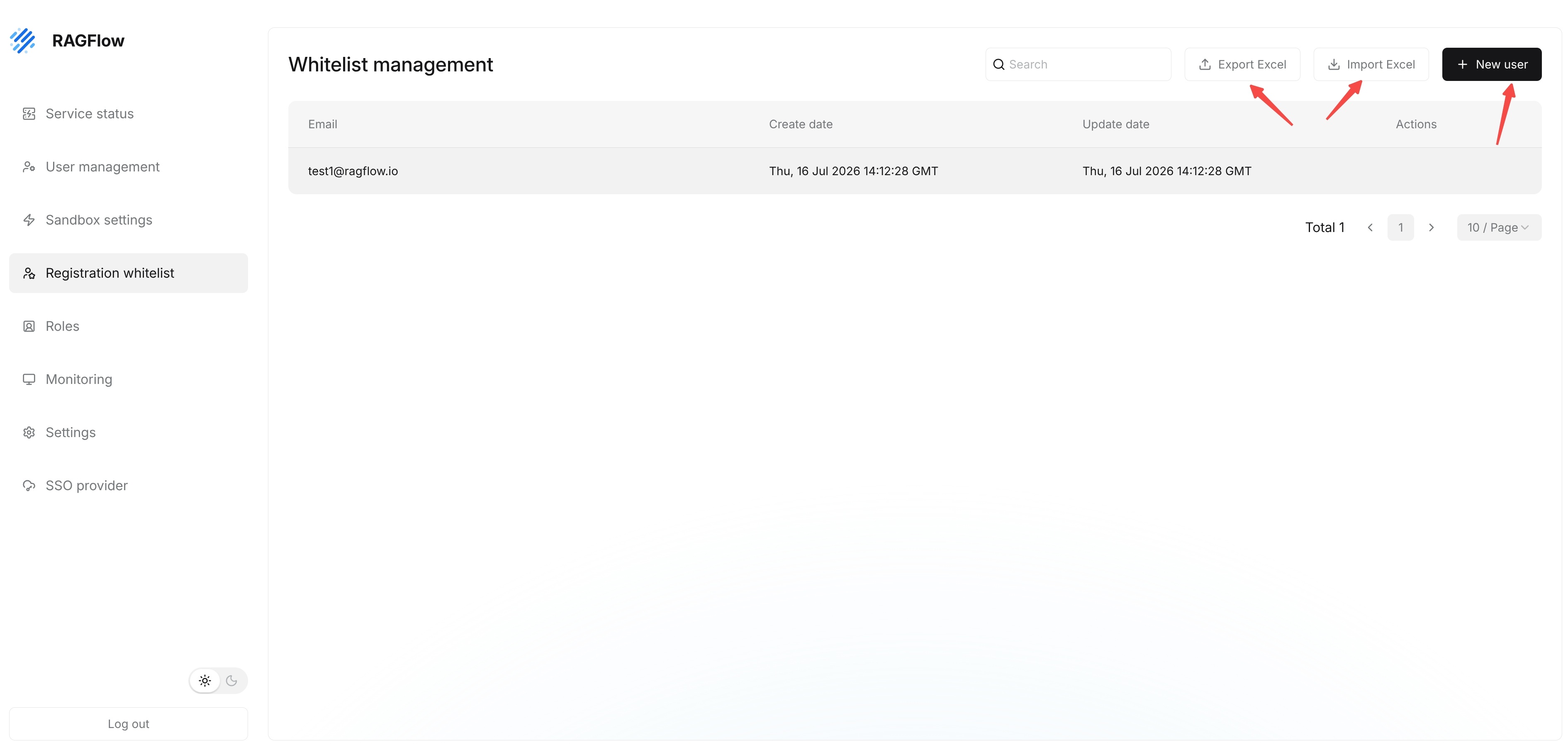1568x750 pixels.
Task: Click the New user button
Action: 1491,65
